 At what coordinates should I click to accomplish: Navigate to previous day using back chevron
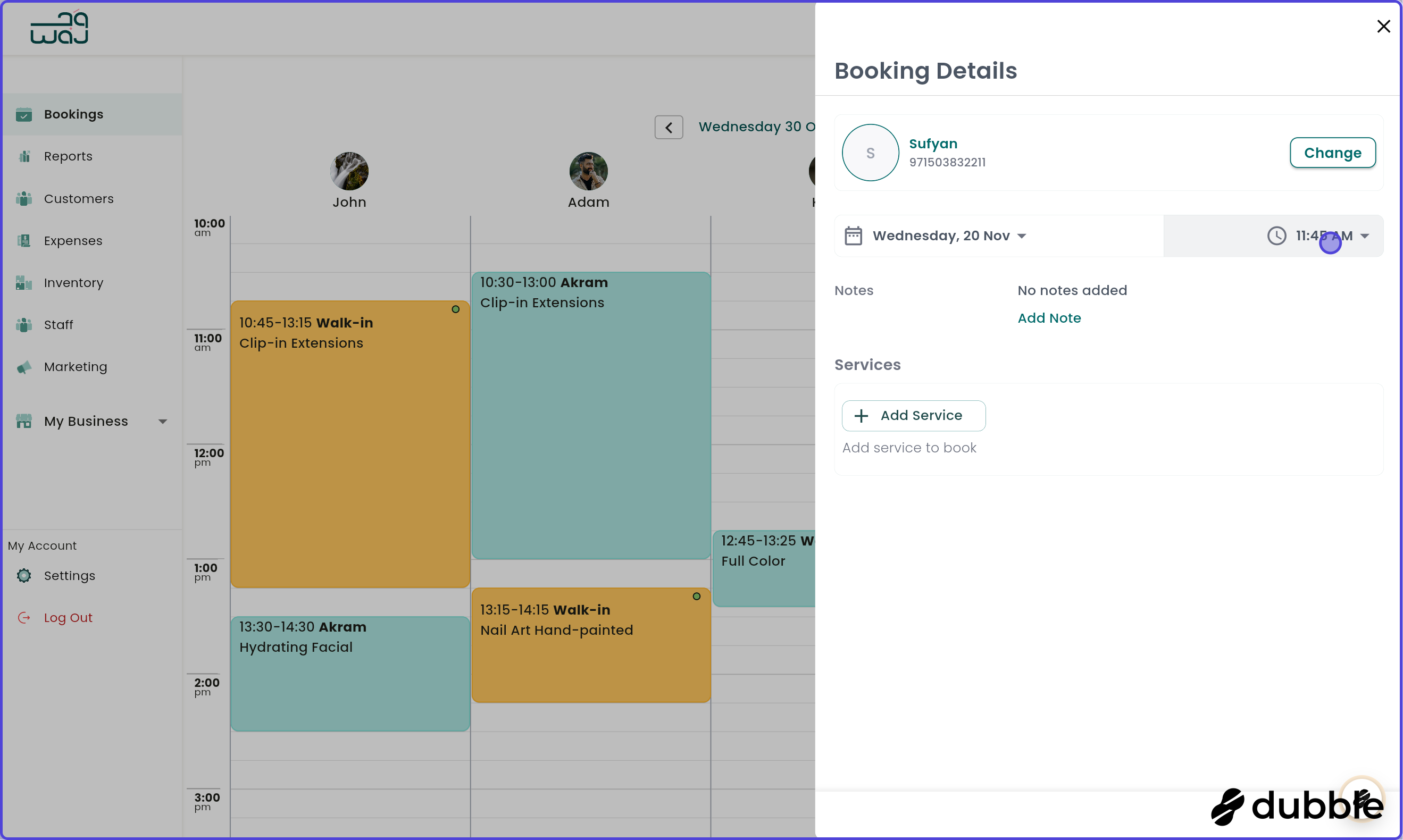click(669, 127)
